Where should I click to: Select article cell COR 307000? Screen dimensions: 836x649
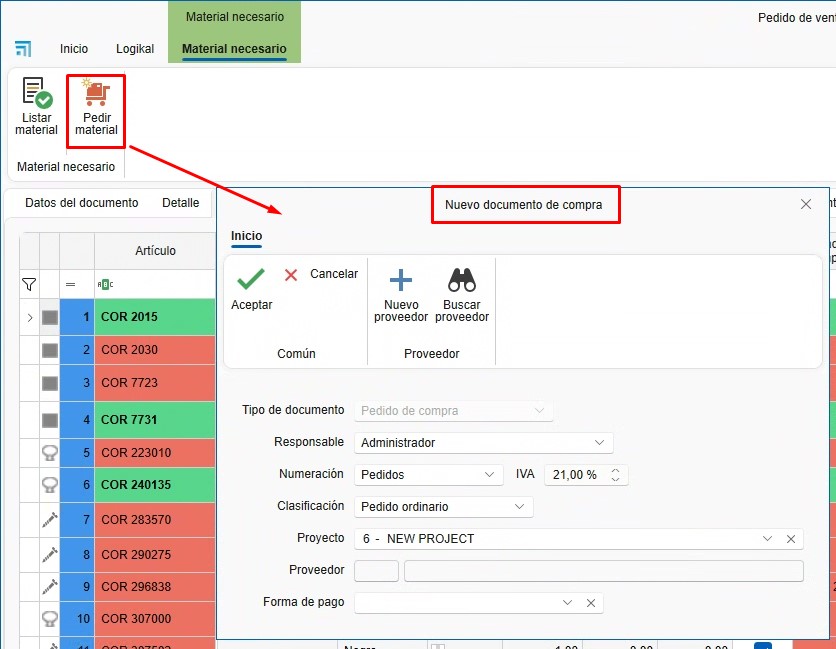click(155, 619)
